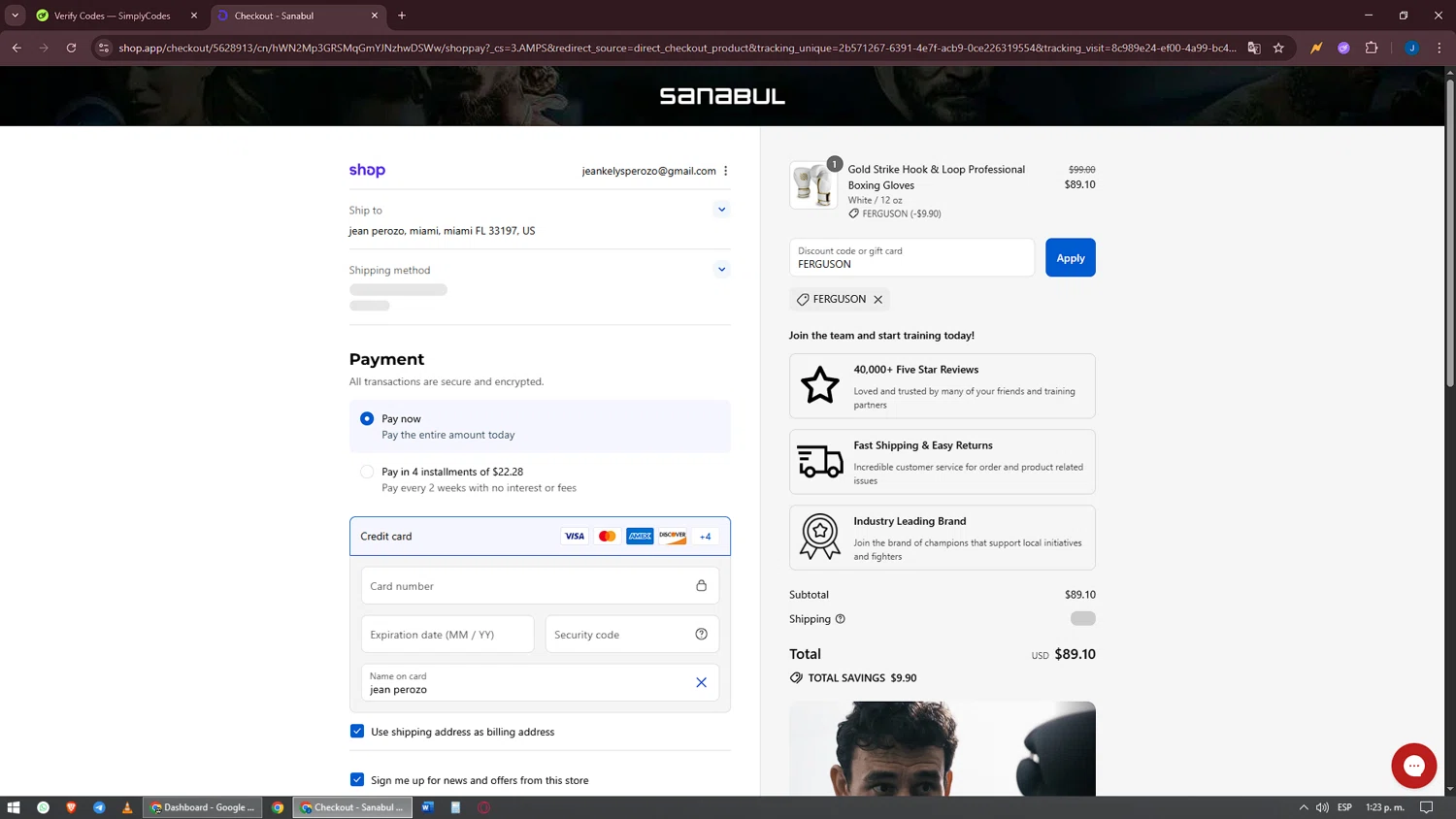Open the Extensions puzzle menu

pyautogui.click(x=1372, y=48)
